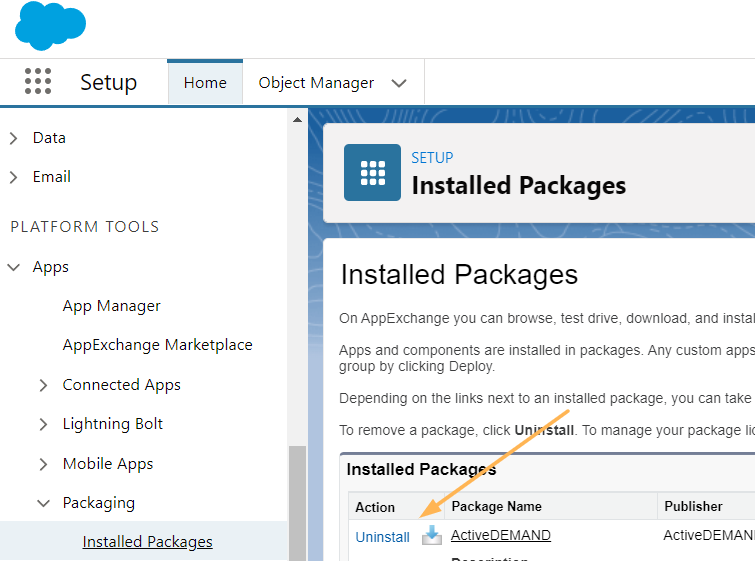Open the App Launcher dots icon
The height and width of the screenshot is (561, 755).
pyautogui.click(x=38, y=81)
